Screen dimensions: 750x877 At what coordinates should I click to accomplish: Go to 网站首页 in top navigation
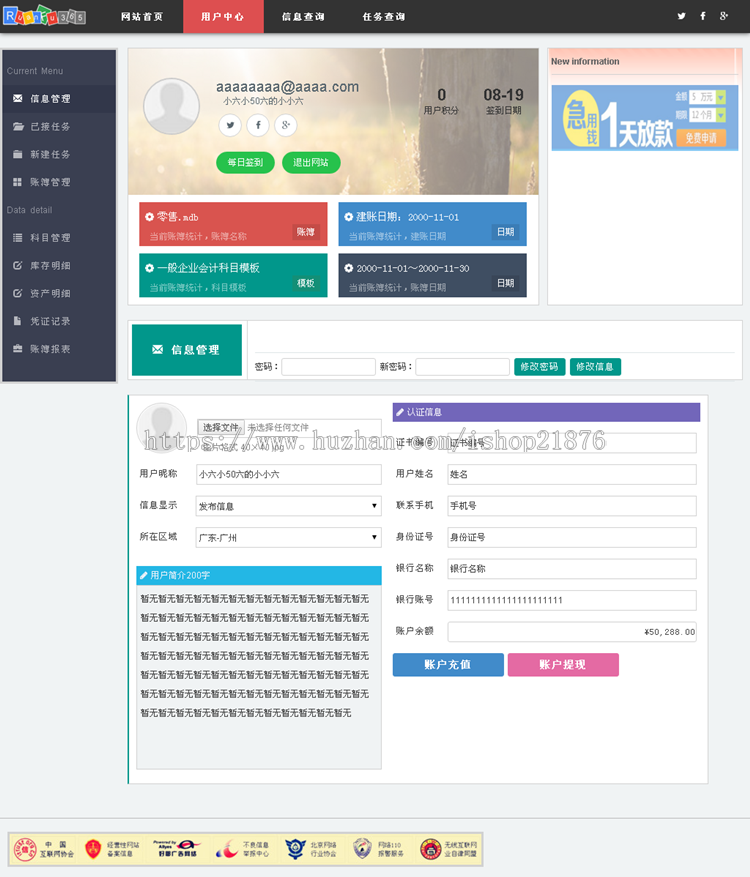[x=141, y=17]
